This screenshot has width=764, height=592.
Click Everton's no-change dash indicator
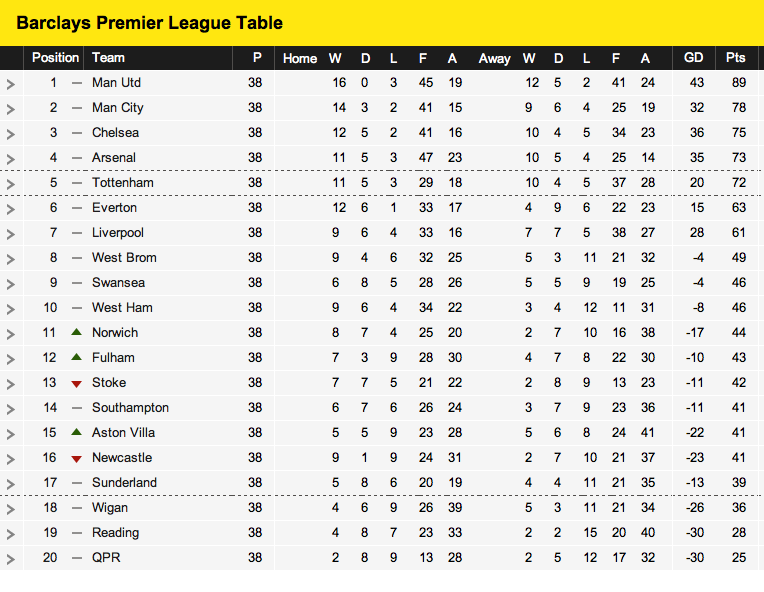[76, 208]
